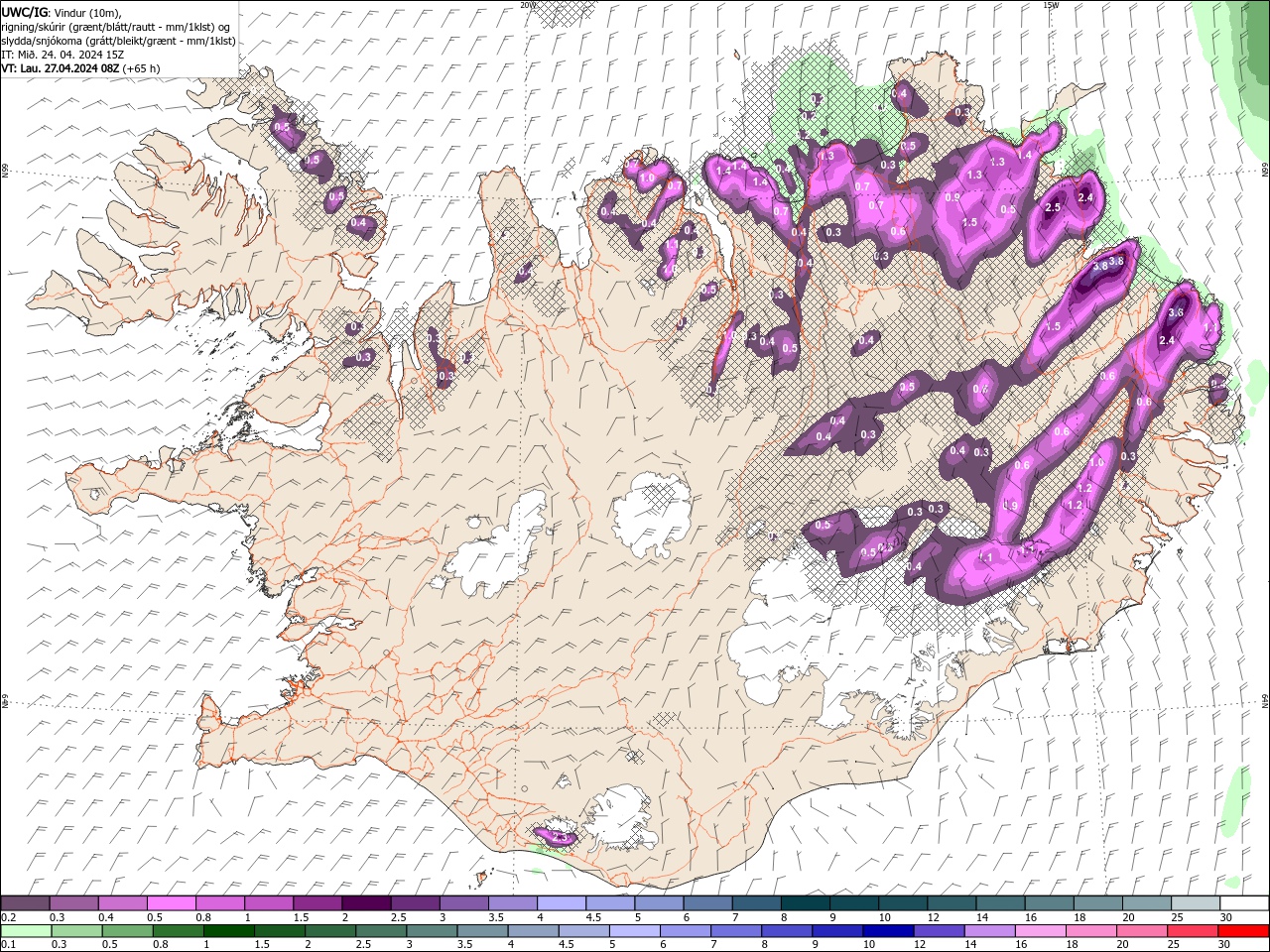Select upper legend dark purple swatch 2–2.5
This screenshot has width=1270, height=952.
[x=365, y=903]
